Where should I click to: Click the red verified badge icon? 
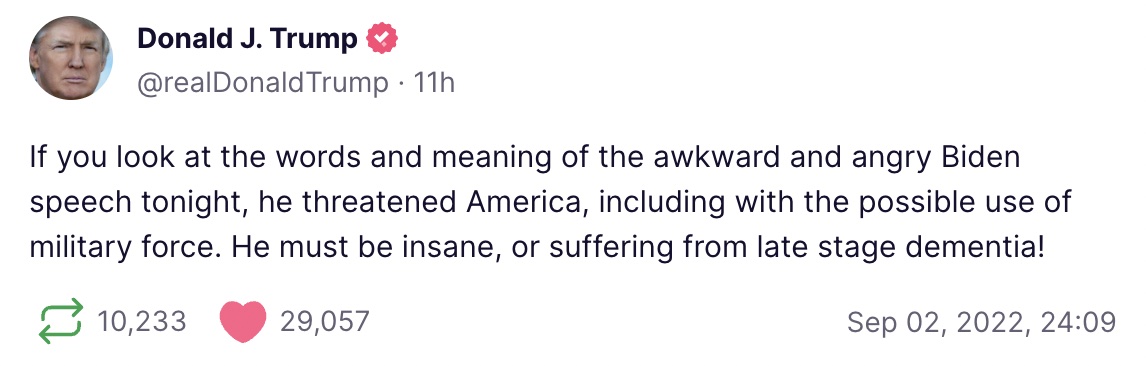(382, 38)
